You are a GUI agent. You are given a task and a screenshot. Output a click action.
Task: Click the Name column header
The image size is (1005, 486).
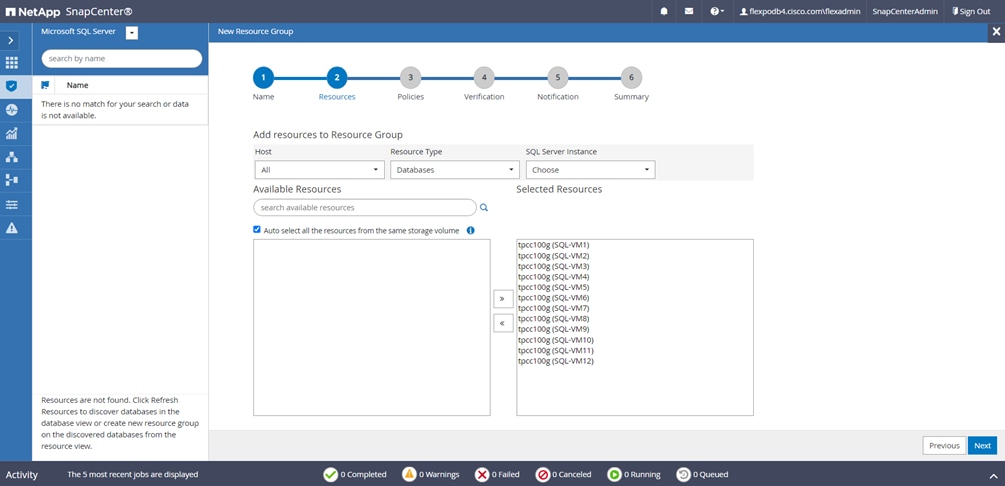click(x=78, y=85)
